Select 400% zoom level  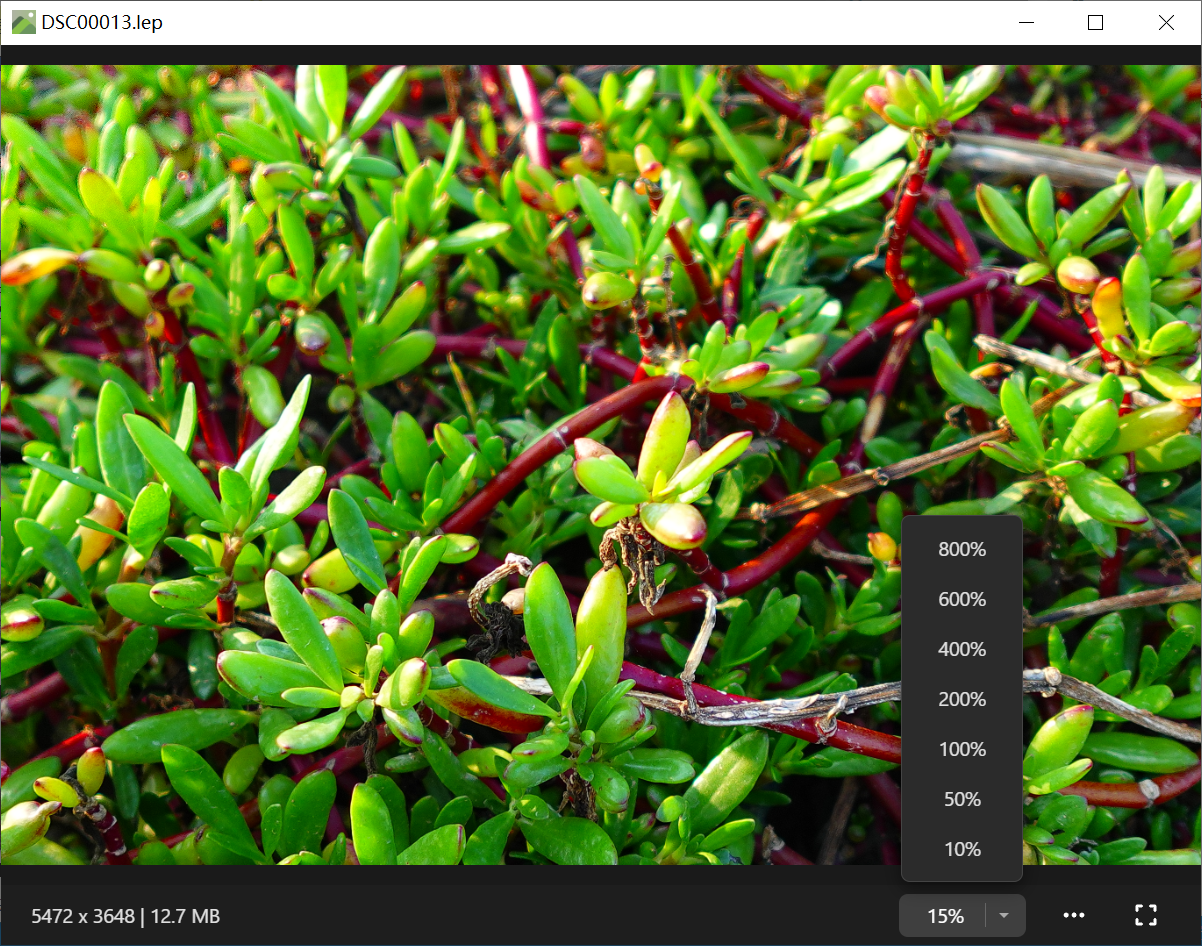pyautogui.click(x=962, y=649)
